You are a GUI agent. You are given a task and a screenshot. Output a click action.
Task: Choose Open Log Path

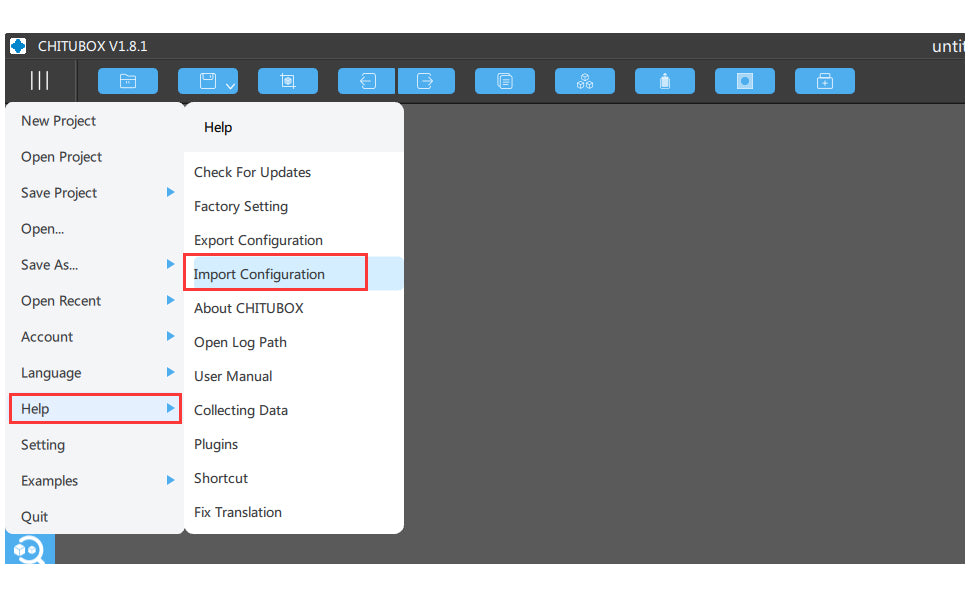click(x=294, y=342)
